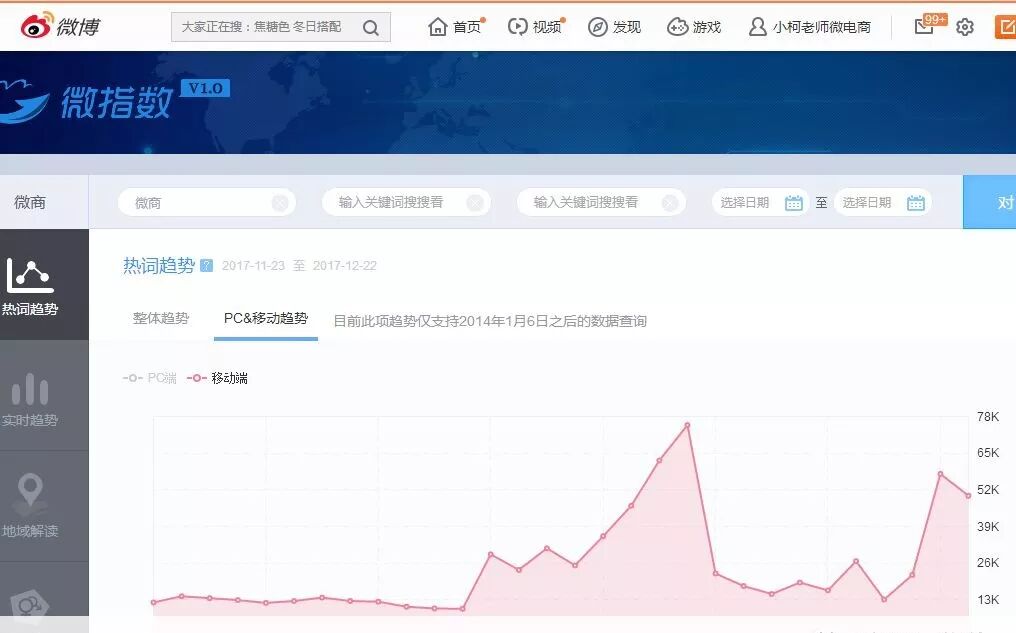The width and height of the screenshot is (1016, 633).
Task: Open the 热词趋势 sidebar panel
Action: (x=30, y=284)
